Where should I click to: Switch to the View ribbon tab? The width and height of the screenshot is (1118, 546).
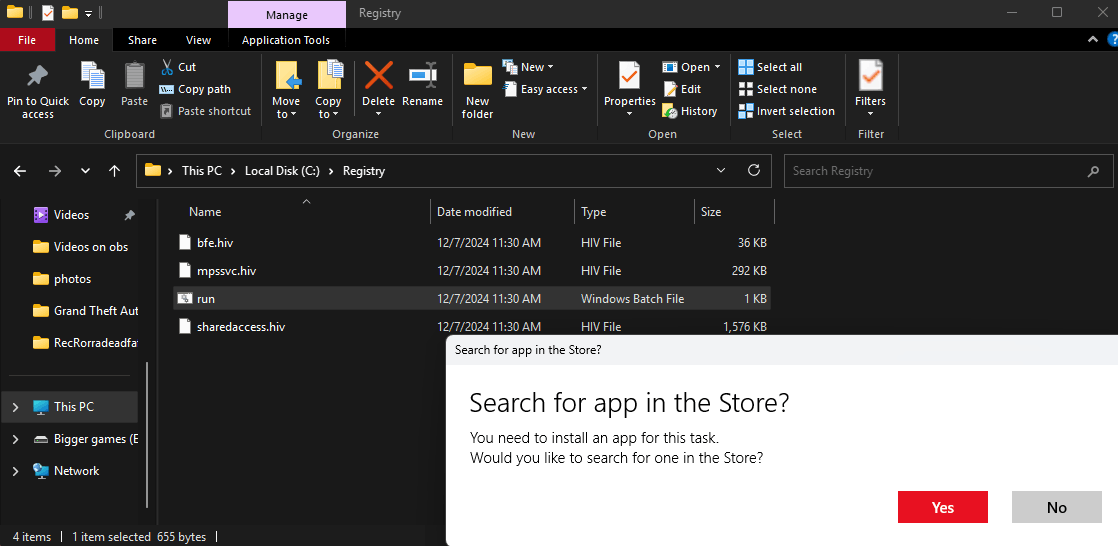(x=198, y=40)
